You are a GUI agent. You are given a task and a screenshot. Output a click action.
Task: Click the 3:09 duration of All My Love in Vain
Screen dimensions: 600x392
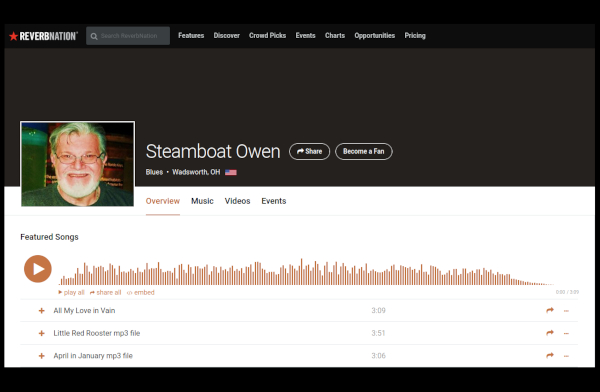tap(378, 311)
